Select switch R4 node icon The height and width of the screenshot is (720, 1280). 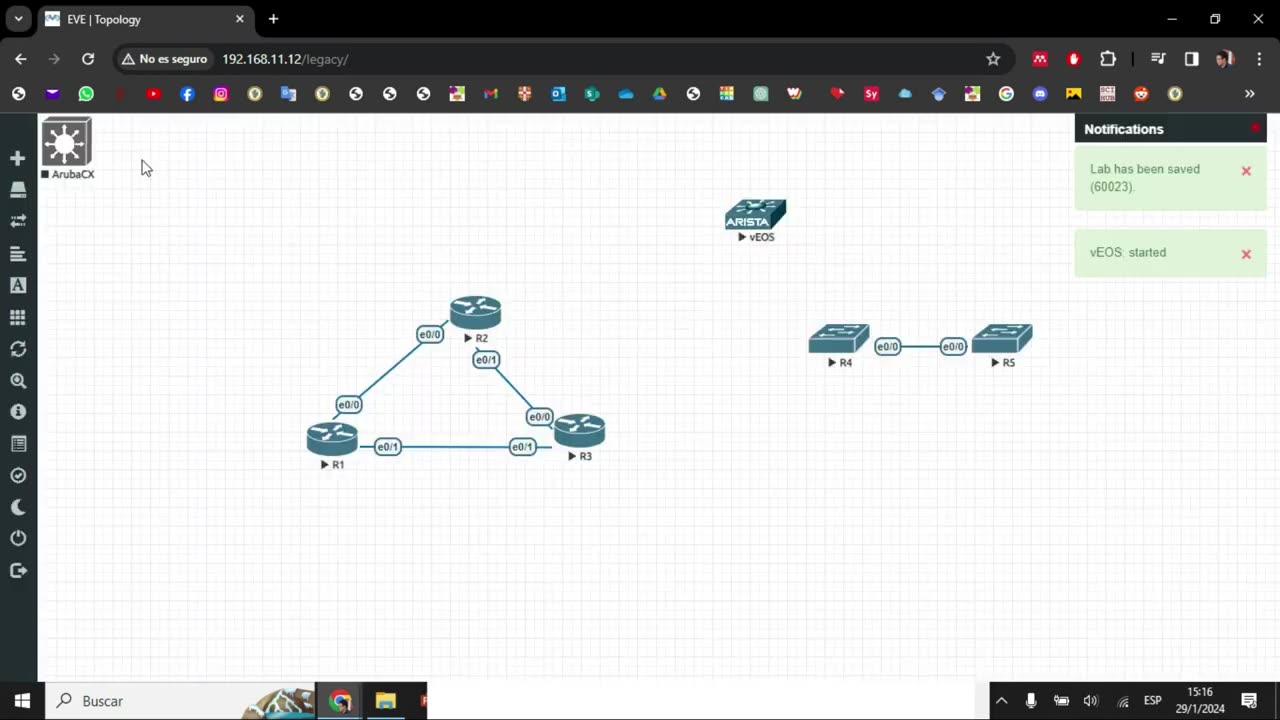[x=839, y=339]
